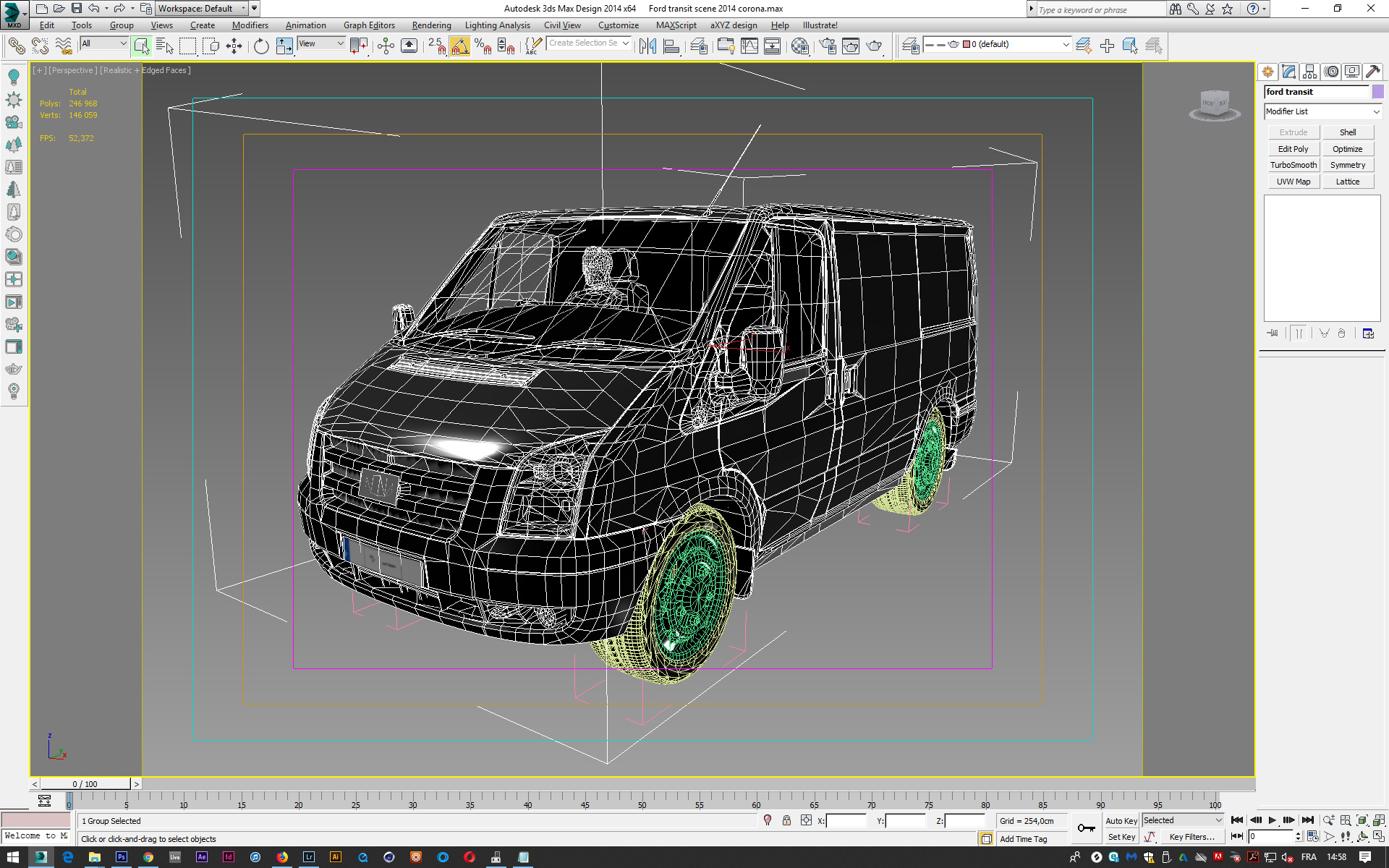Click the search keyword field

(x=1100, y=9)
